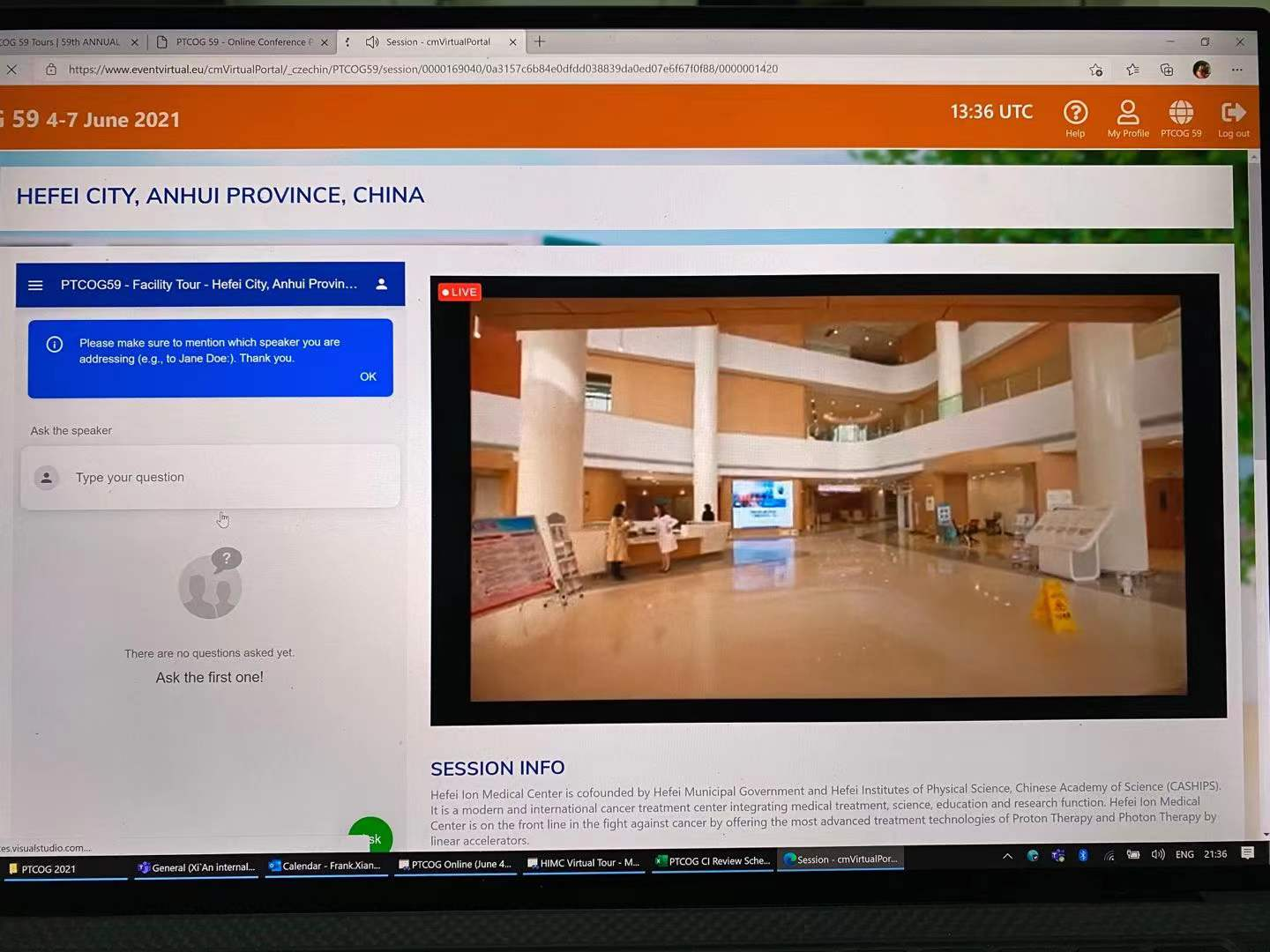This screenshot has height=952, width=1270.
Task: Open My Profile in the header
Action: [1128, 118]
